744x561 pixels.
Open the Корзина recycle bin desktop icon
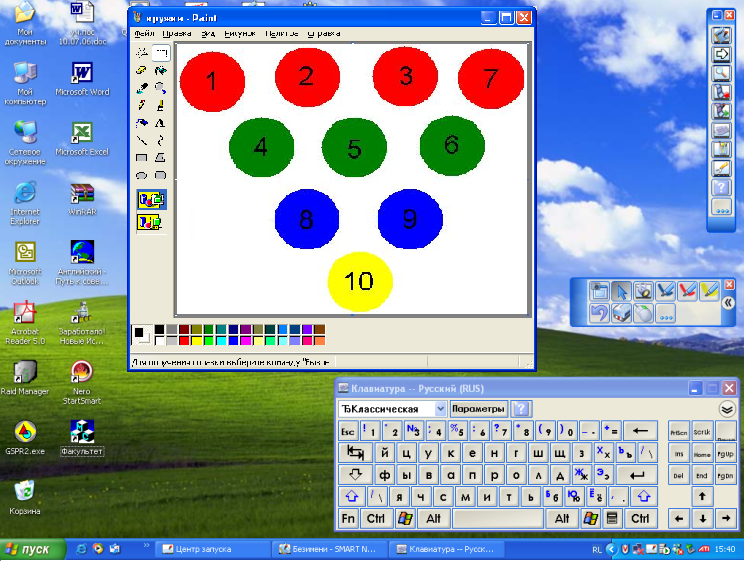pos(24,497)
